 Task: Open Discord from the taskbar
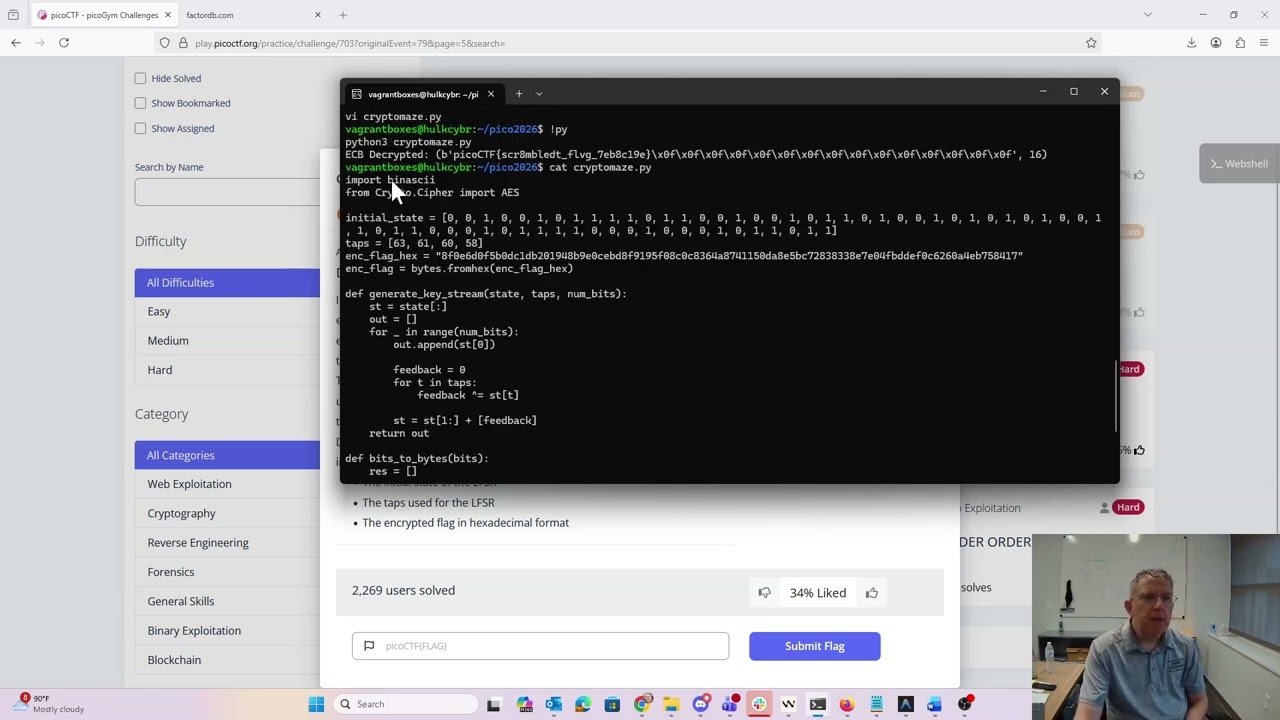pyautogui.click(x=701, y=704)
